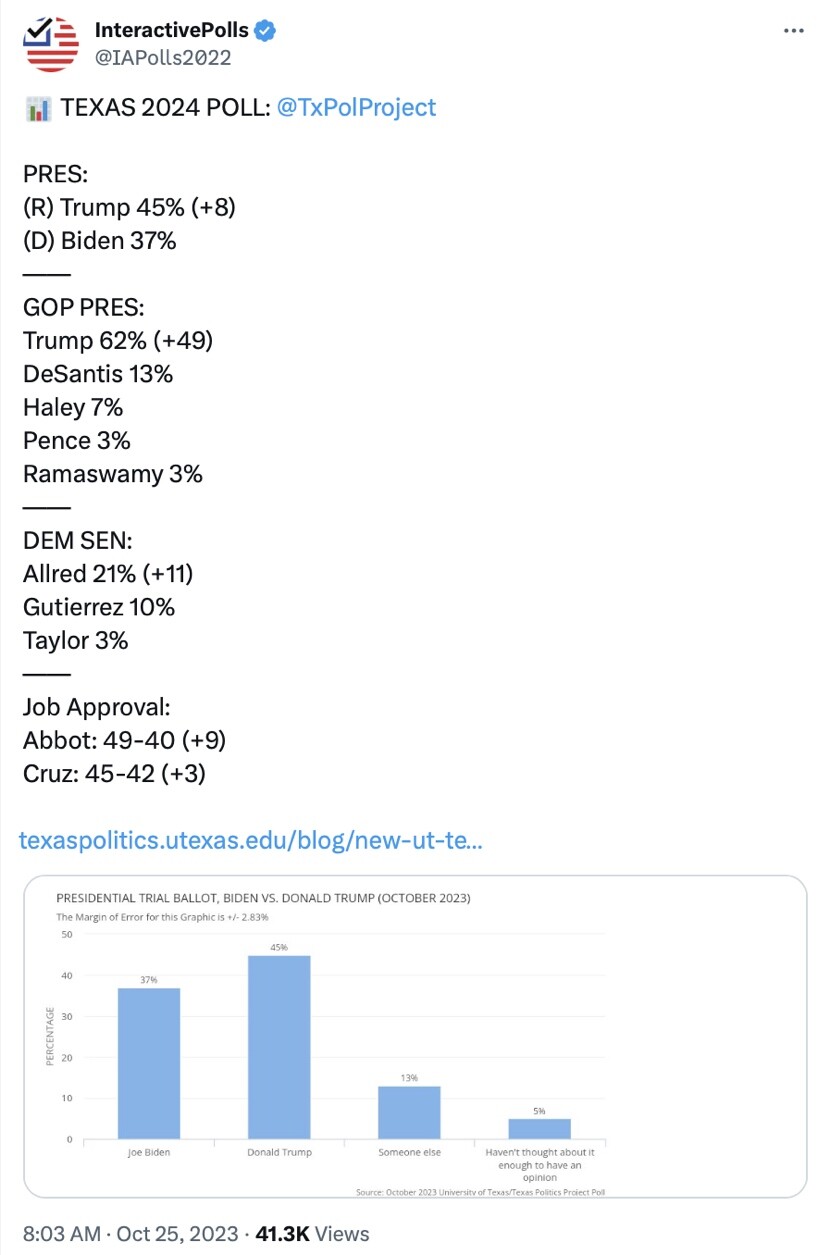This screenshot has width=818, height=1255.
Task: Open the @TxPolProject mention
Action: coord(356,108)
